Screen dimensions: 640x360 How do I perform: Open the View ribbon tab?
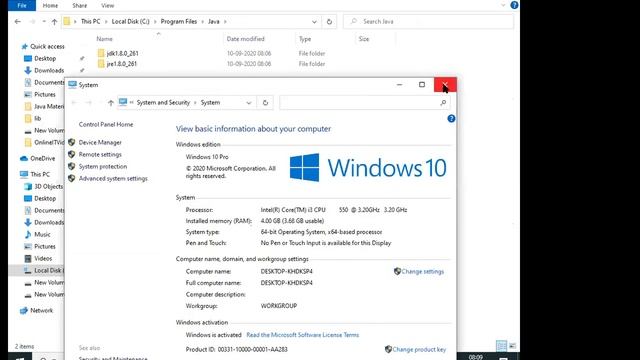[x=108, y=6]
